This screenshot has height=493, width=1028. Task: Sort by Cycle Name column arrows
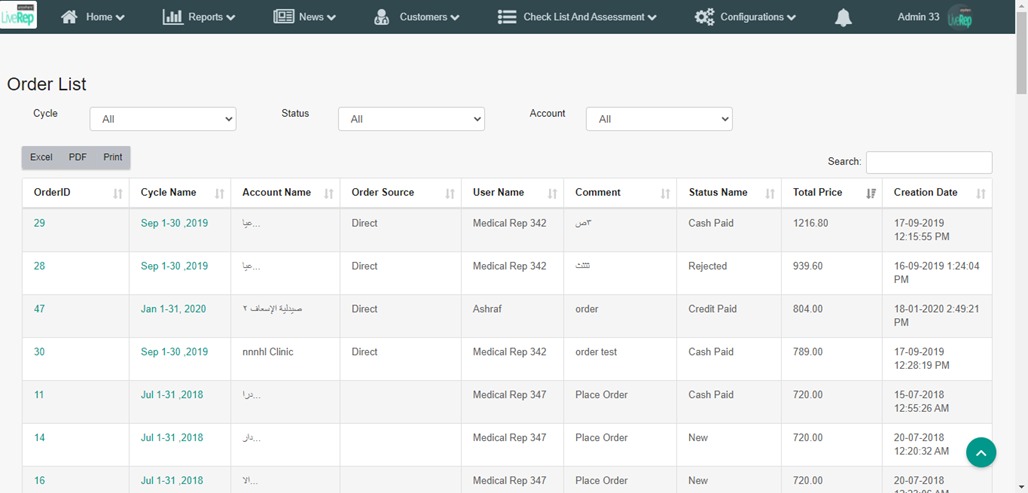(220, 193)
